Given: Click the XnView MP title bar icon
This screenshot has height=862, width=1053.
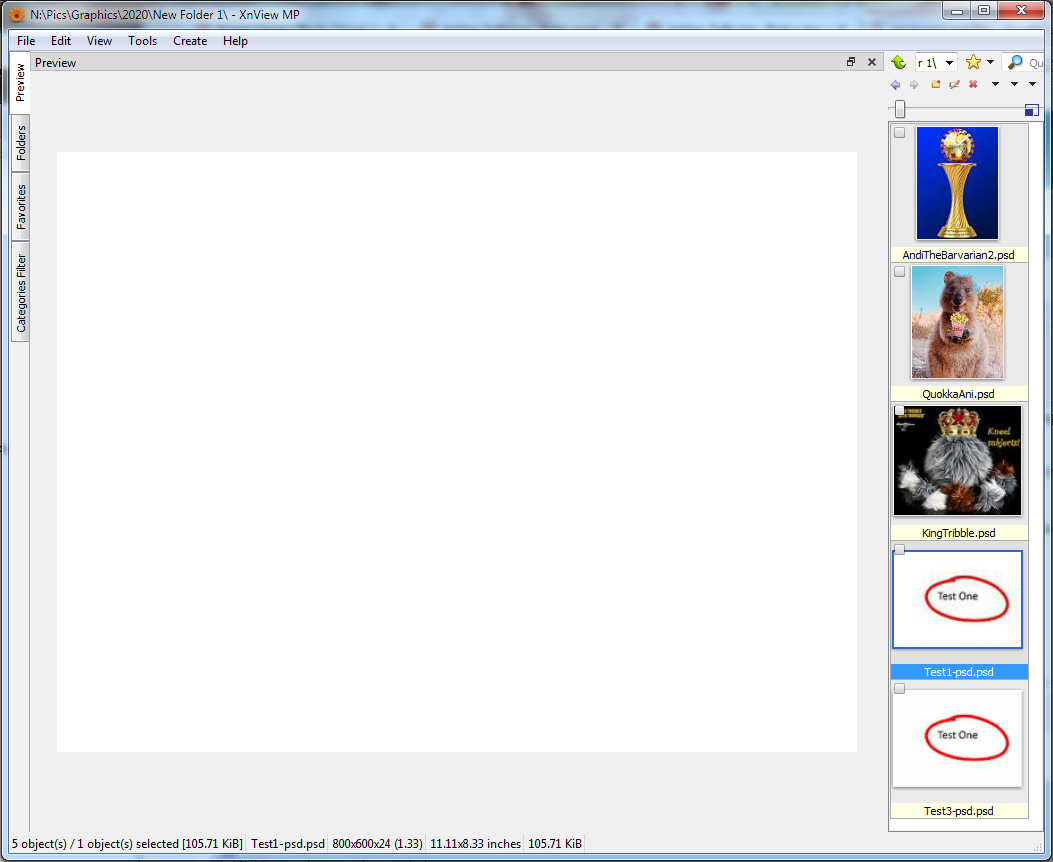Looking at the screenshot, I should pyautogui.click(x=17, y=14).
